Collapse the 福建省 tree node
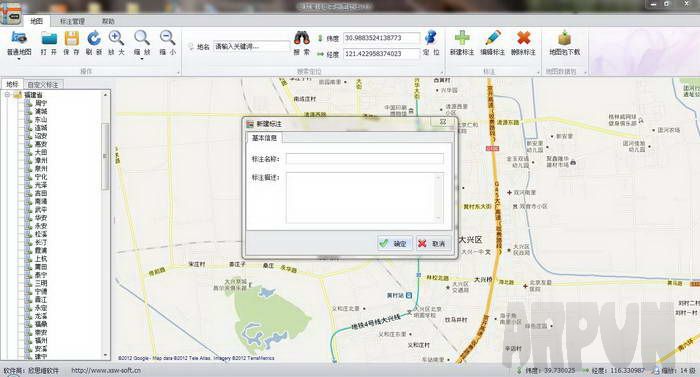The height and width of the screenshot is (377, 700). point(7,95)
